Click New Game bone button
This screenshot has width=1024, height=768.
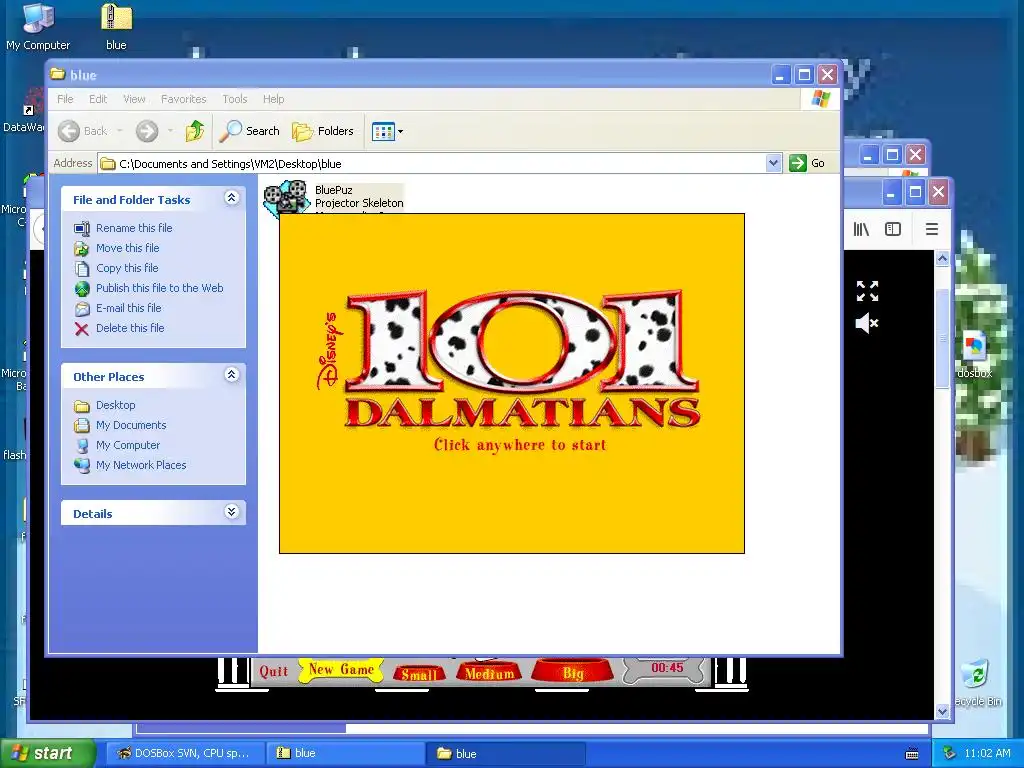[x=341, y=670]
